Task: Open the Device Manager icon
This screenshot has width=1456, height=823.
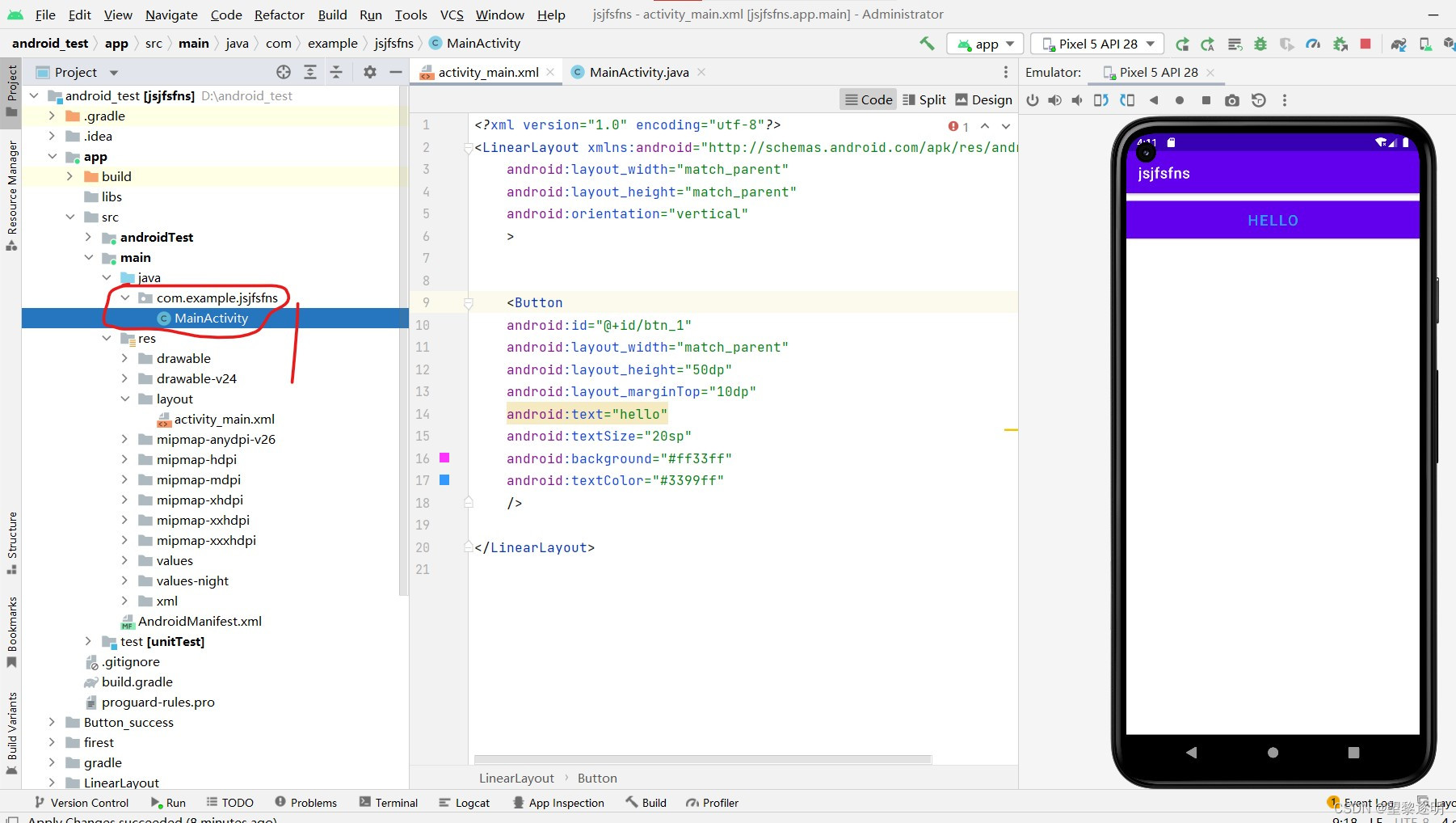Action: coord(1425,44)
